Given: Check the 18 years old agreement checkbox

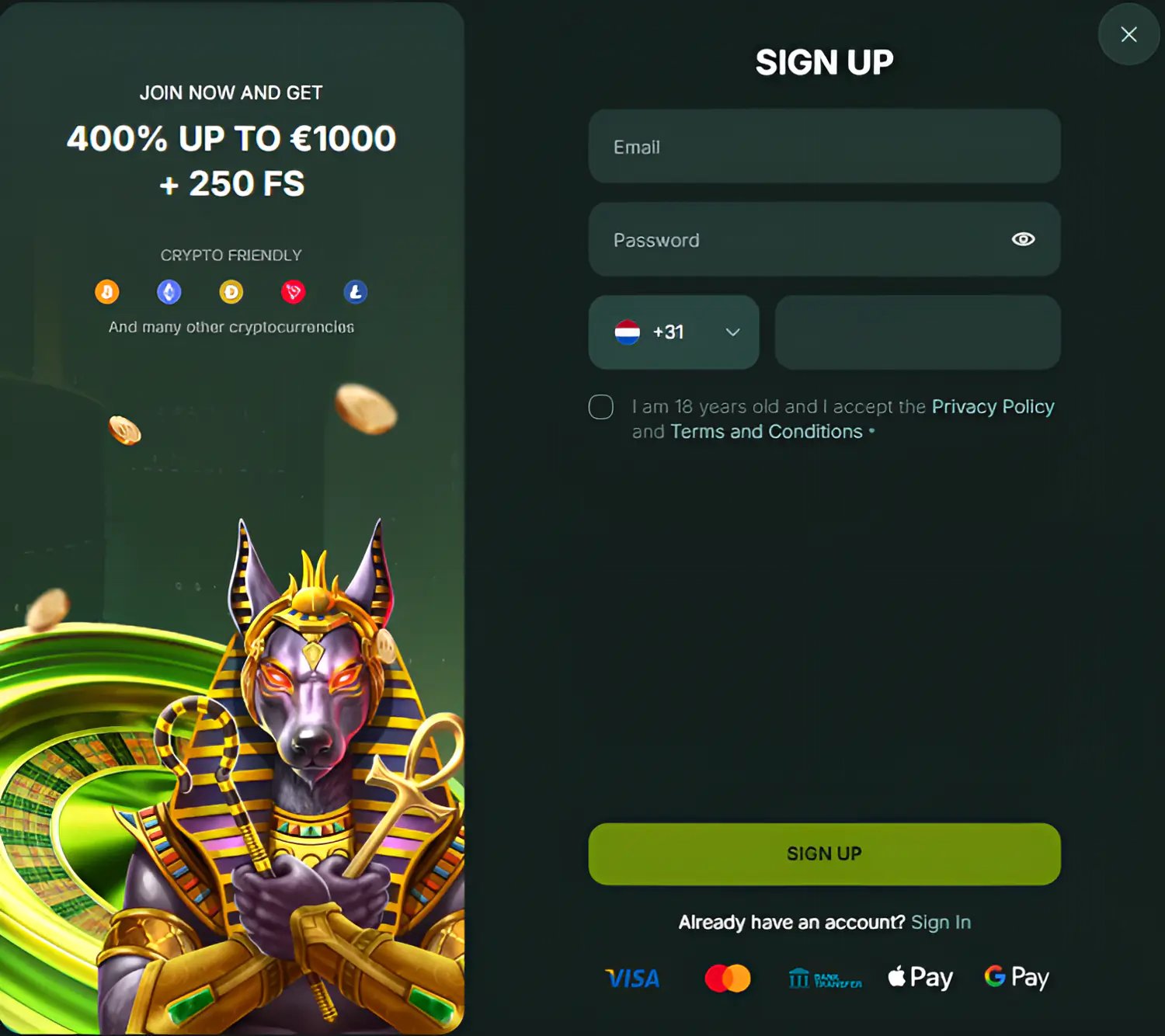Looking at the screenshot, I should pyautogui.click(x=601, y=407).
